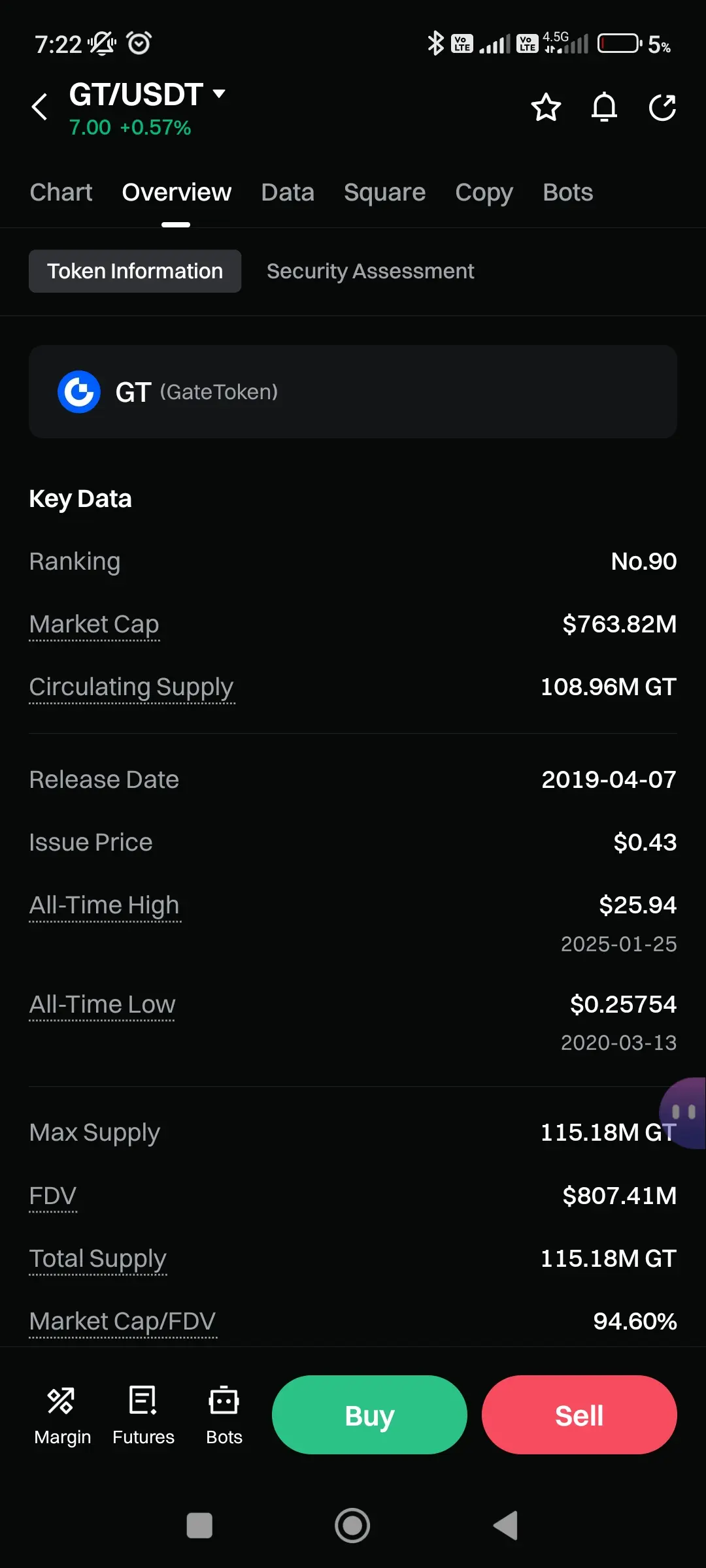The height and width of the screenshot is (1568, 706).
Task: Select Security Assessment section
Action: [x=371, y=271]
